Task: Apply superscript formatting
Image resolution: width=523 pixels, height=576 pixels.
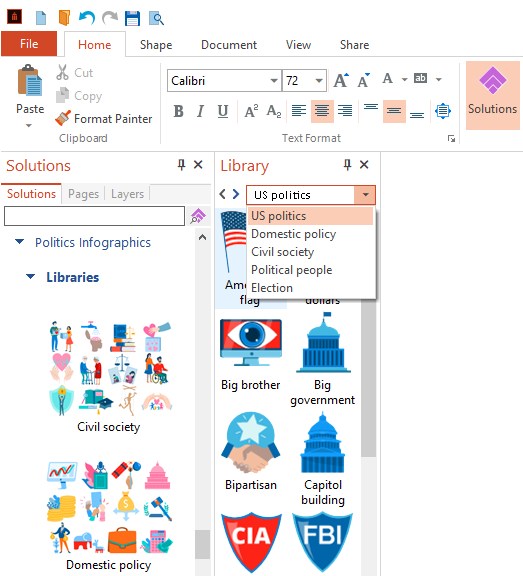Action: point(251,111)
